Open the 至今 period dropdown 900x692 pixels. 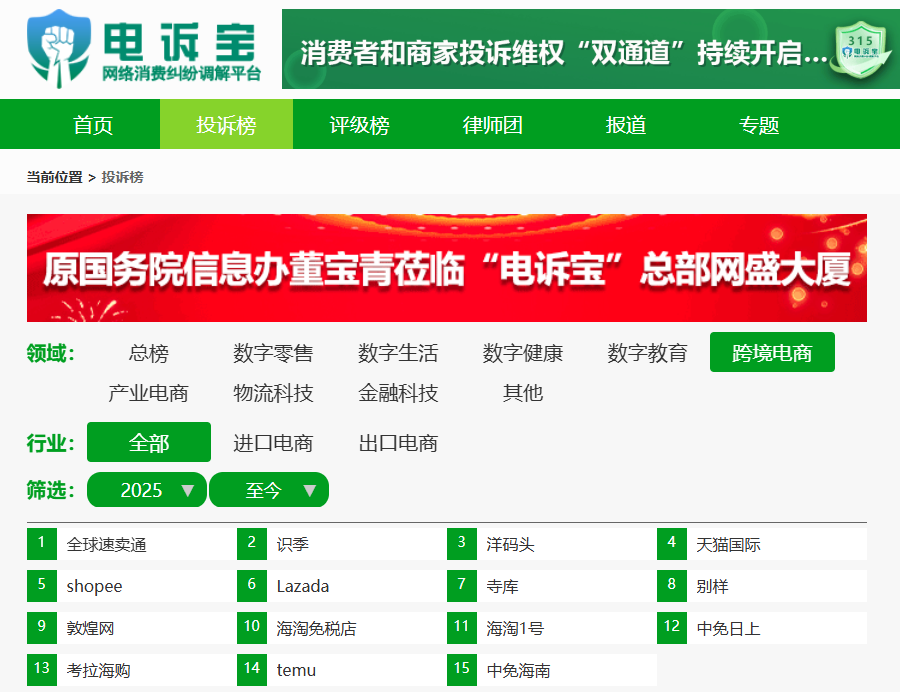pos(269,490)
